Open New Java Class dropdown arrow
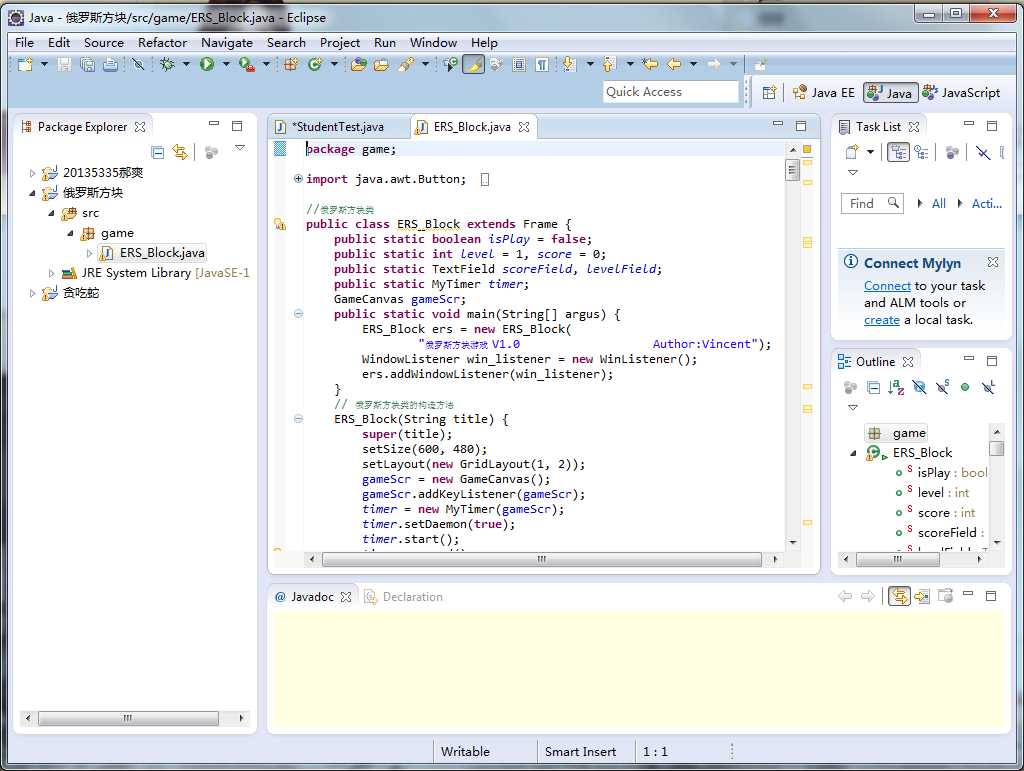The width and height of the screenshot is (1024, 771). click(x=334, y=64)
